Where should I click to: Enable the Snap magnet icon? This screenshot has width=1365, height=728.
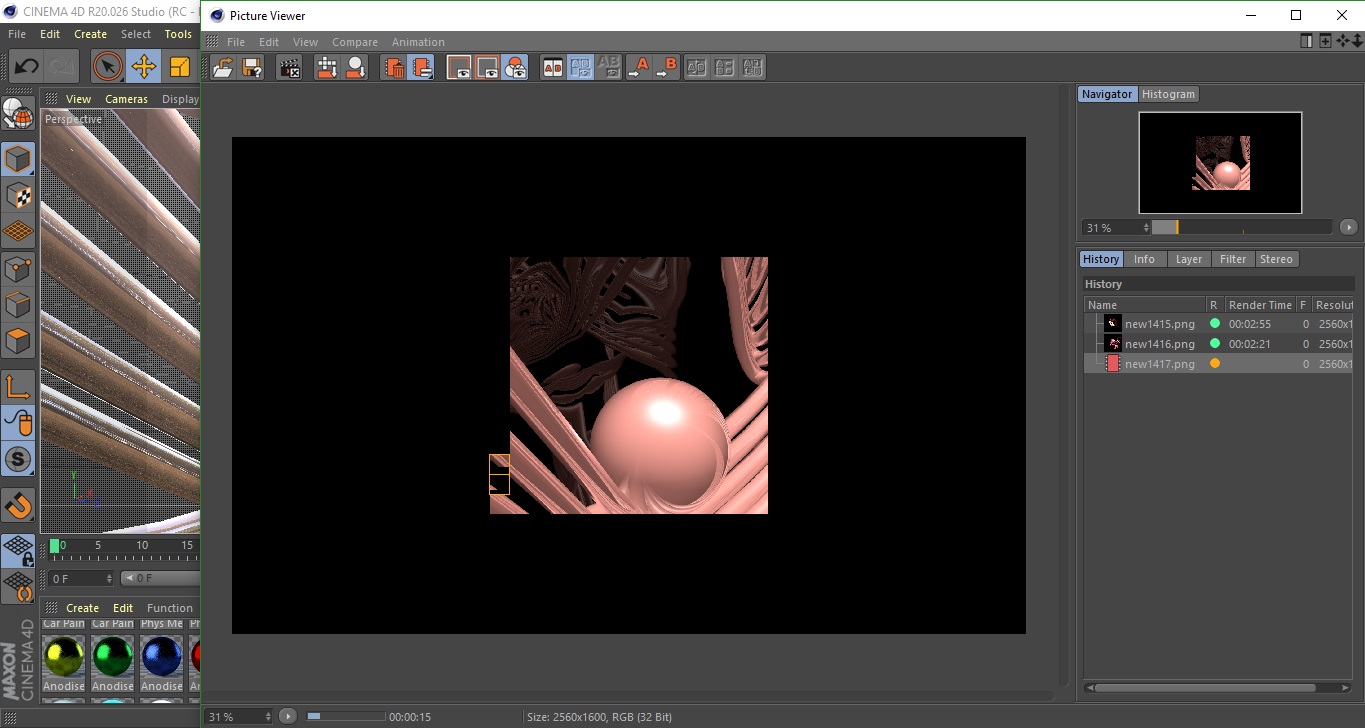click(18, 505)
